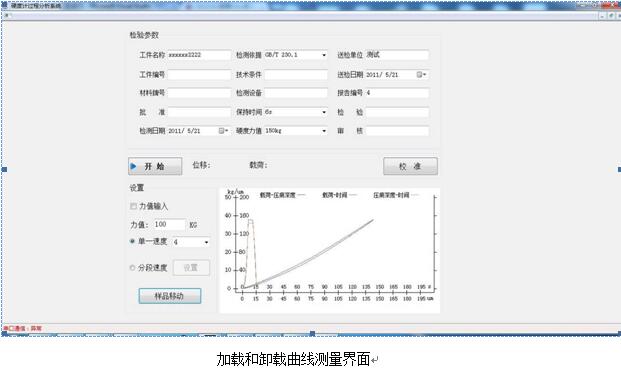This screenshot has height=372, width=621.
Task: Click the blue play arrow icon on 开始
Action: 134,166
